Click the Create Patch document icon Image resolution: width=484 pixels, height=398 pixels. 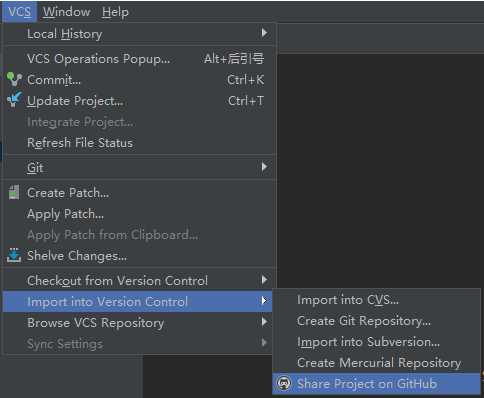pos(14,192)
